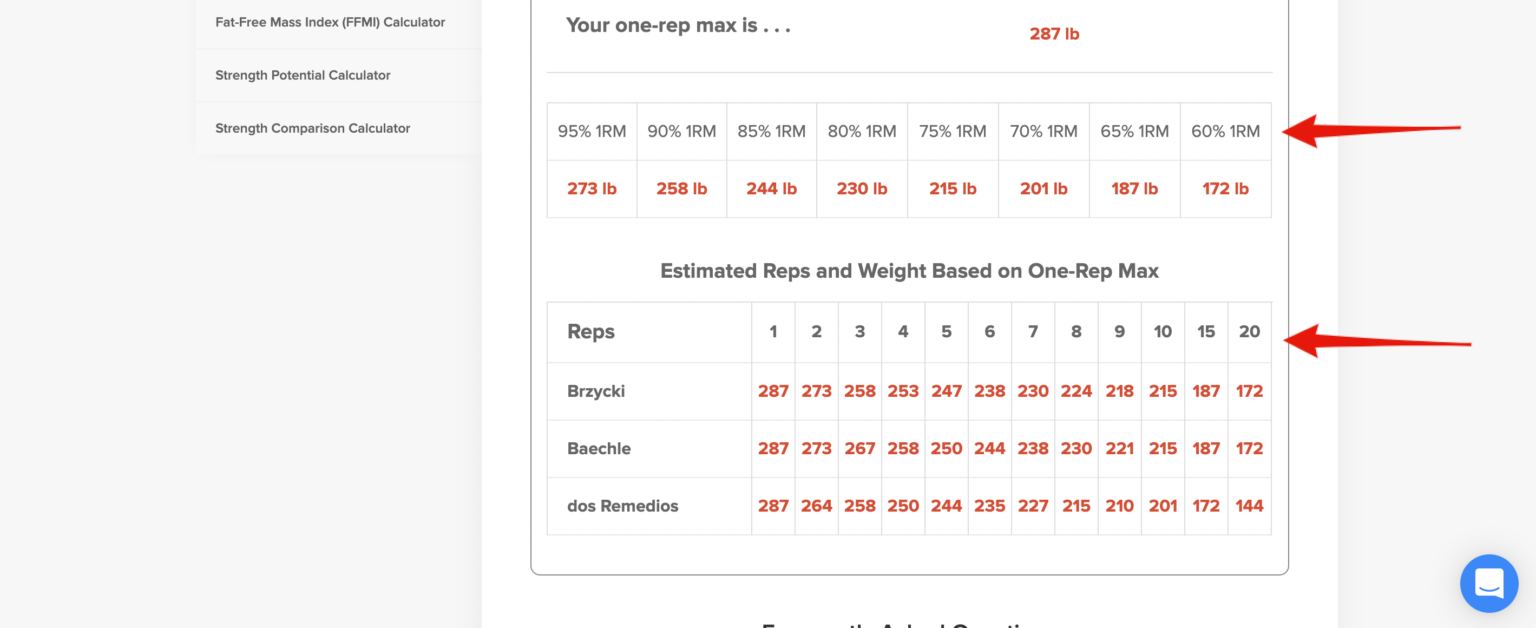Click the 95% 1RM column header

(591, 130)
